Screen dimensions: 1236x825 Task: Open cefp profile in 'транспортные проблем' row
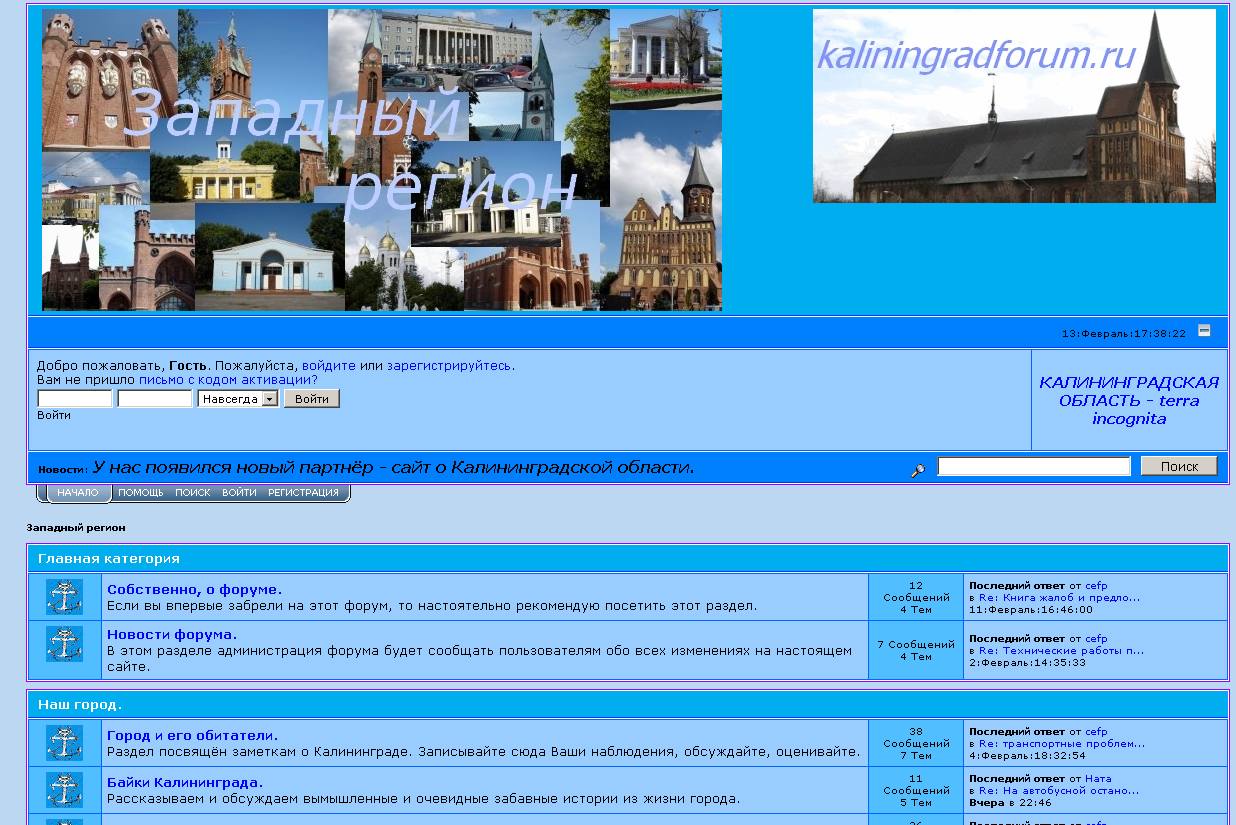click(x=1096, y=732)
